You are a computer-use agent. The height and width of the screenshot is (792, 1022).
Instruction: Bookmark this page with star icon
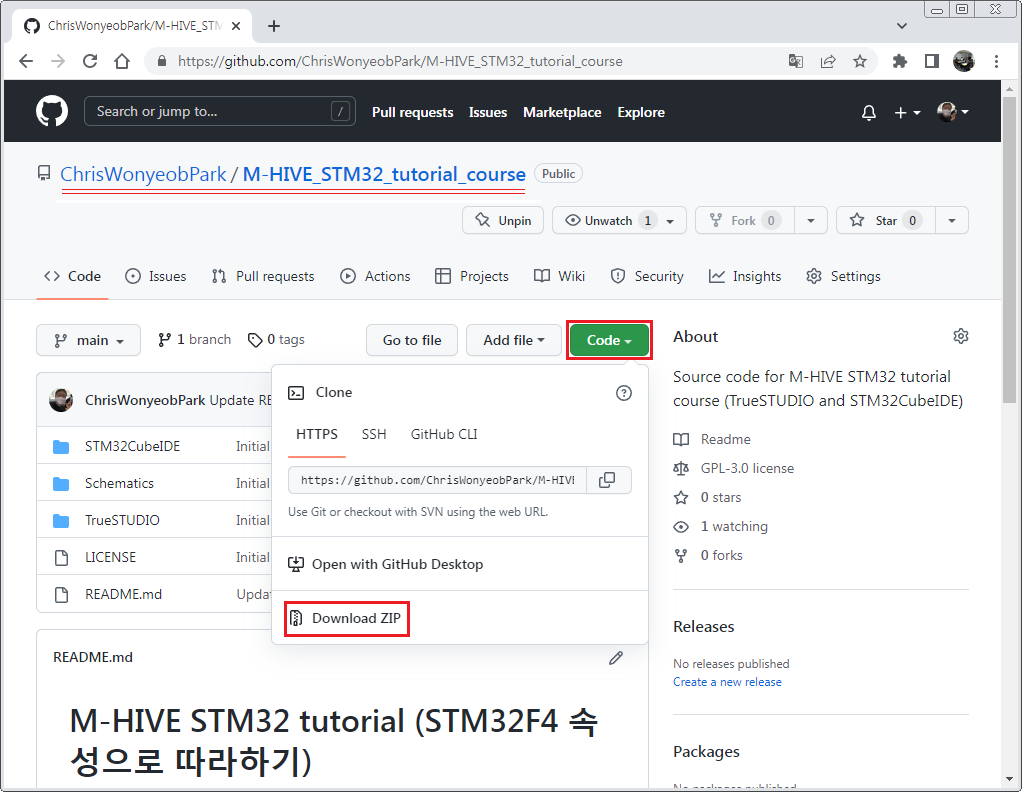[860, 61]
